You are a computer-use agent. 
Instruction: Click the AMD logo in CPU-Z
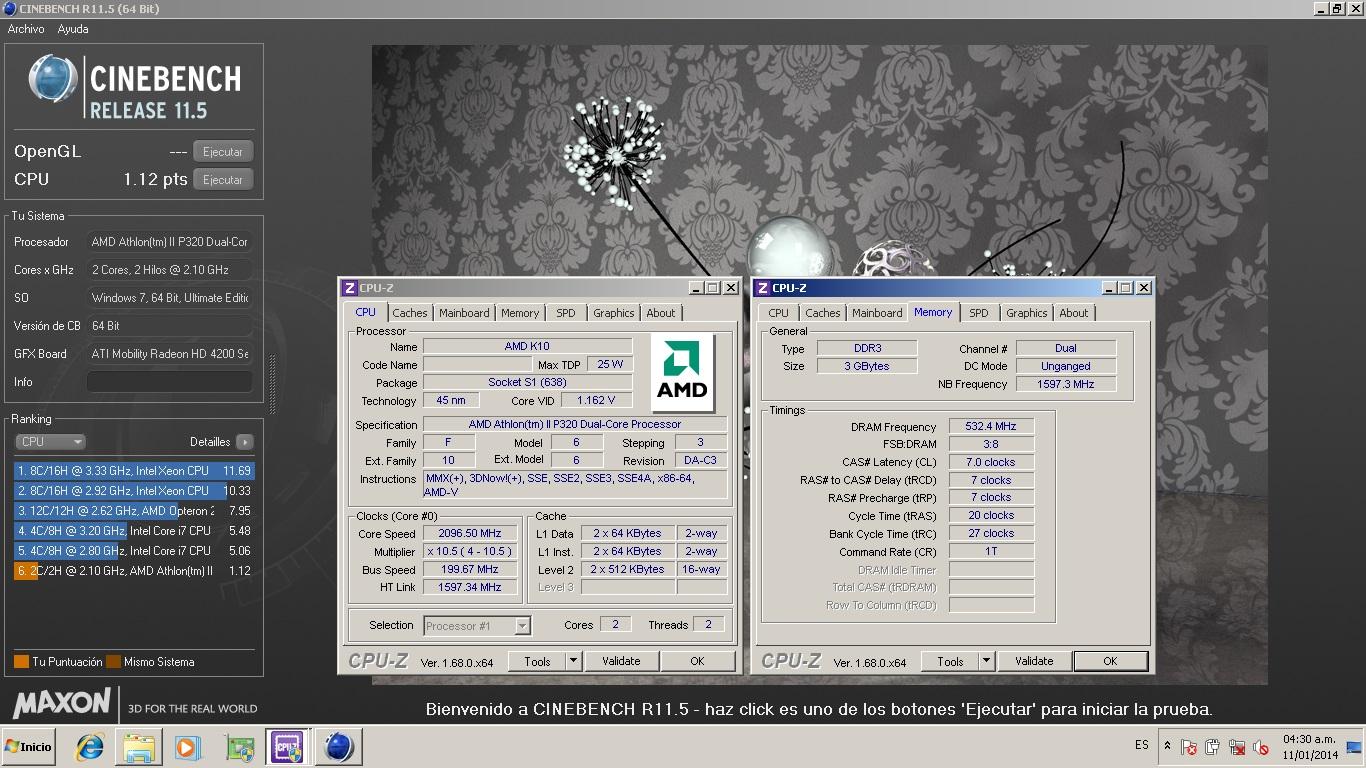pyautogui.click(x=682, y=372)
